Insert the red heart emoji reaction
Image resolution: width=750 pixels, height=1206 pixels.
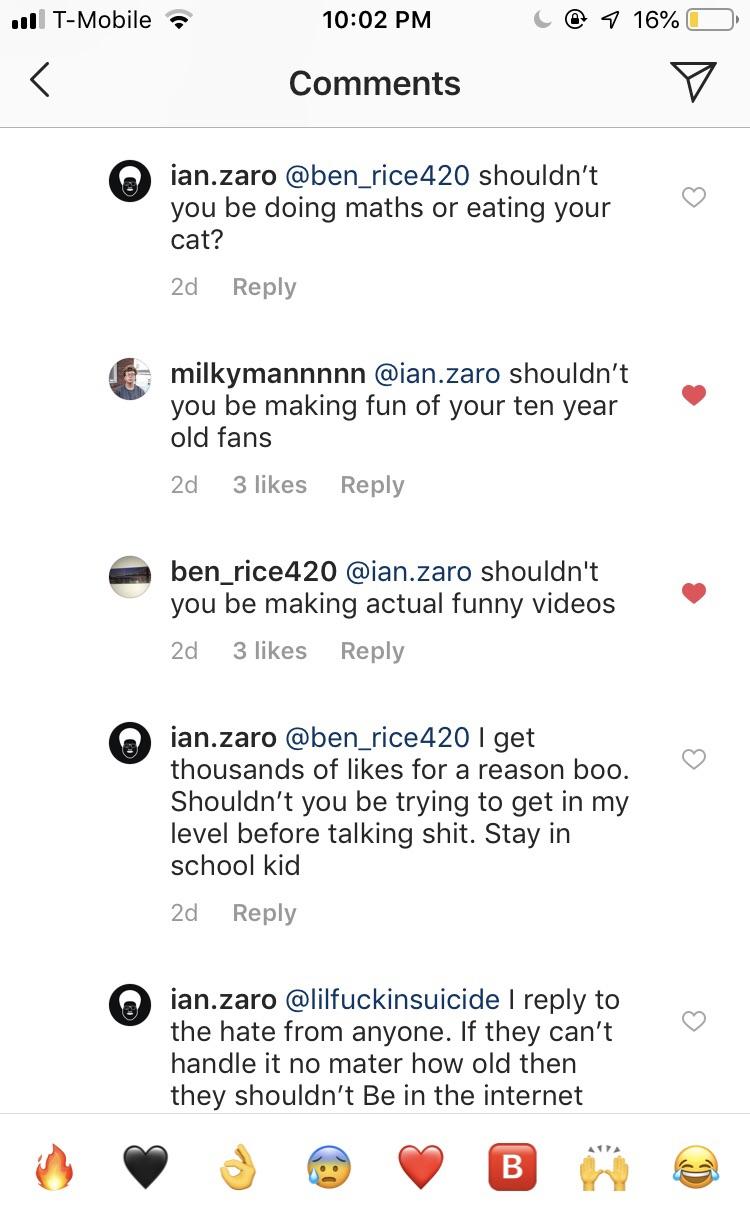point(421,1167)
